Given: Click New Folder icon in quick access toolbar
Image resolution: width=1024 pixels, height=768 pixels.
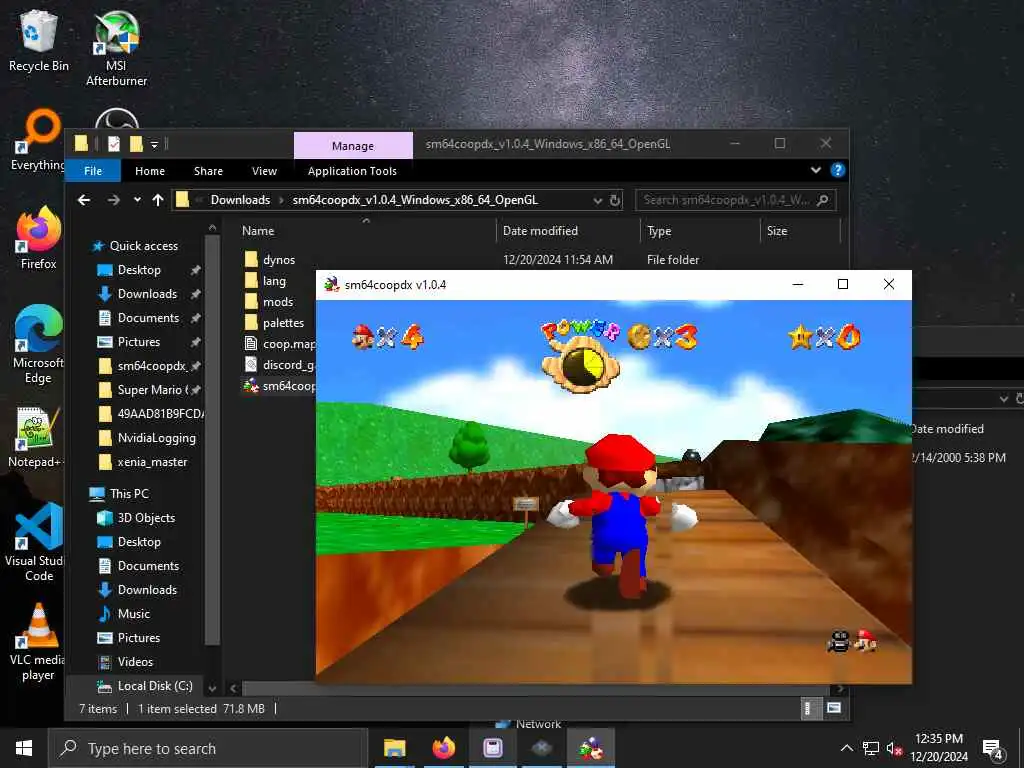Looking at the screenshot, I should (x=136, y=144).
